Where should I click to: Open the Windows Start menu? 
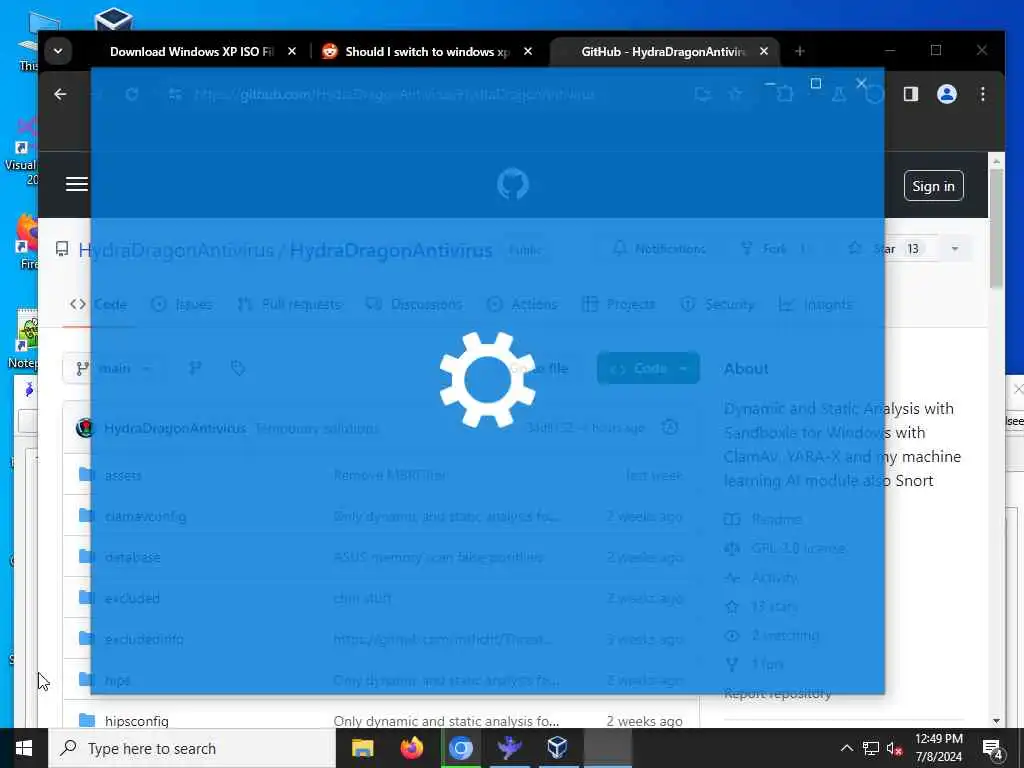[x=24, y=748]
